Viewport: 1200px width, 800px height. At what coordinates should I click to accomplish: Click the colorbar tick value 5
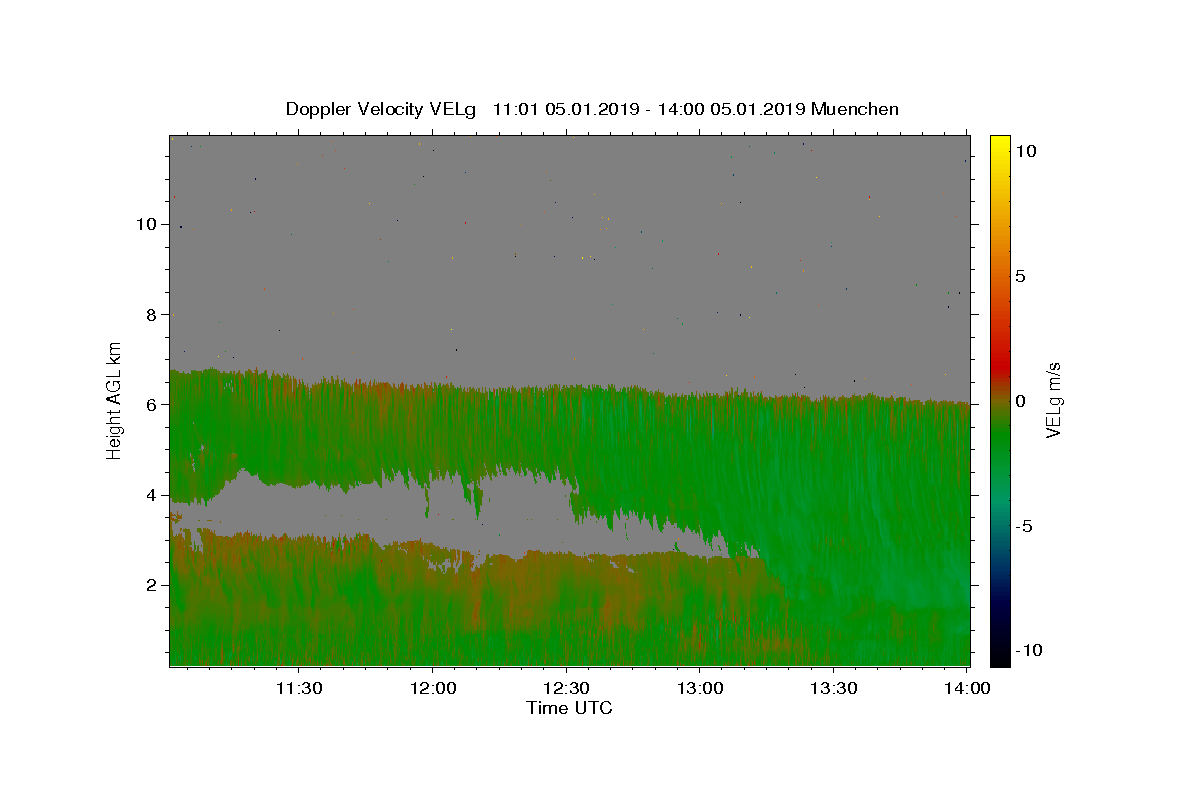(1020, 276)
